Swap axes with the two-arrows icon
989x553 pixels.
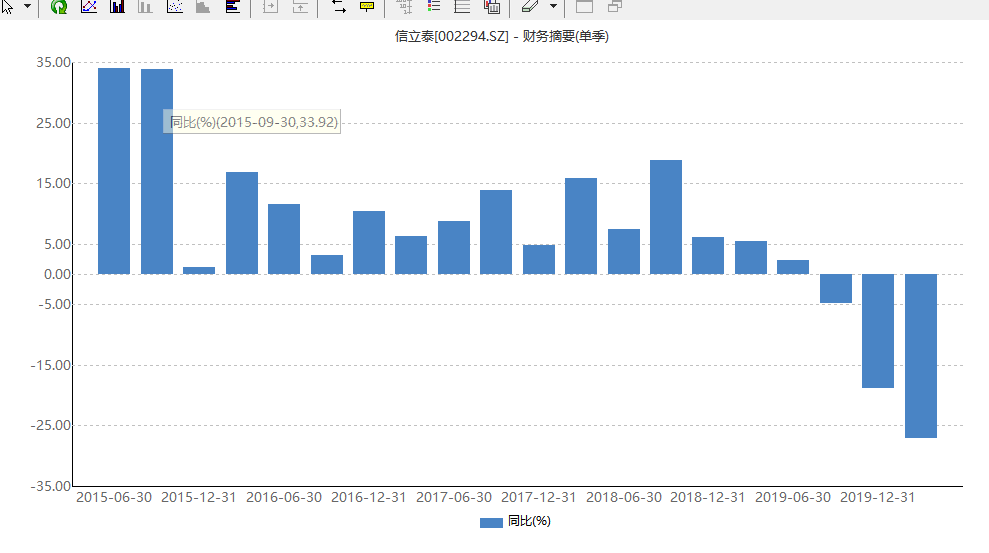coord(338,6)
